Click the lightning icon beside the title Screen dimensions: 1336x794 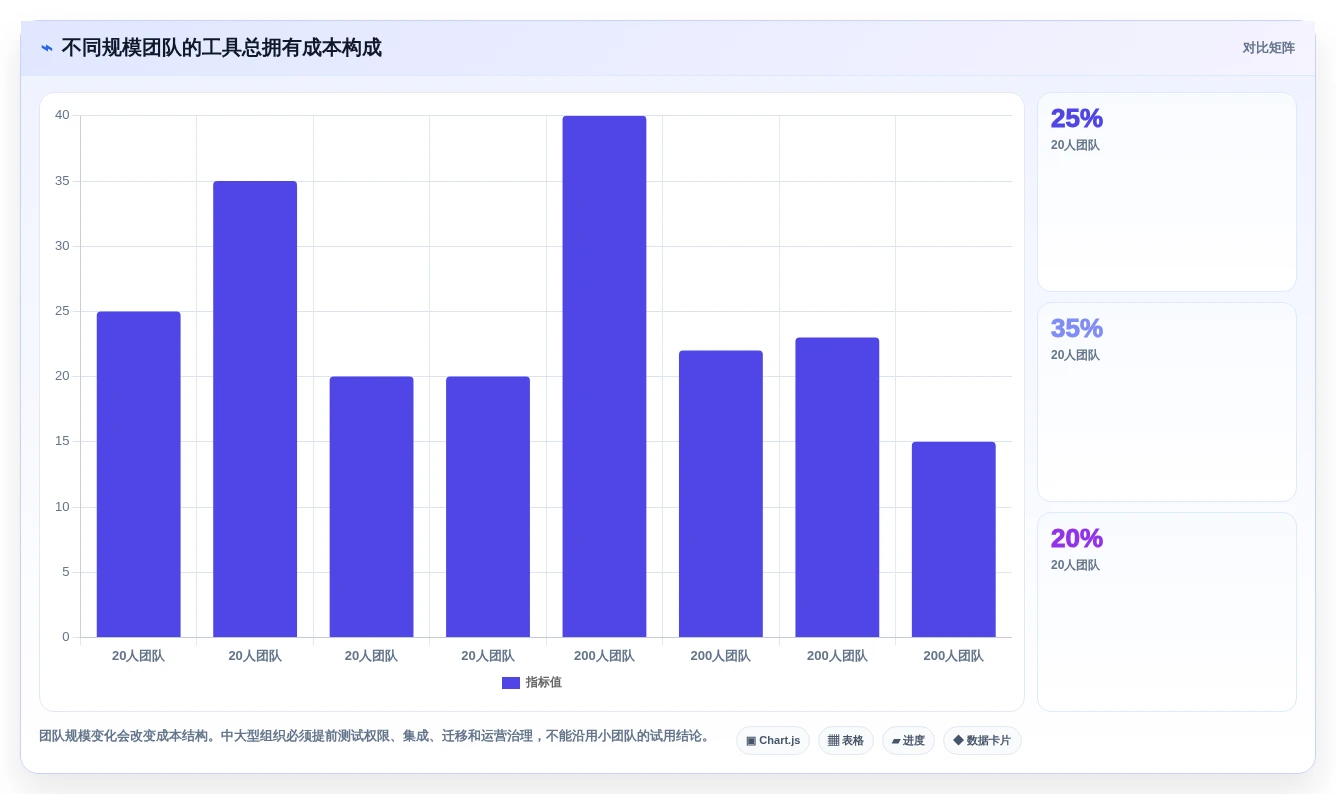click(47, 48)
